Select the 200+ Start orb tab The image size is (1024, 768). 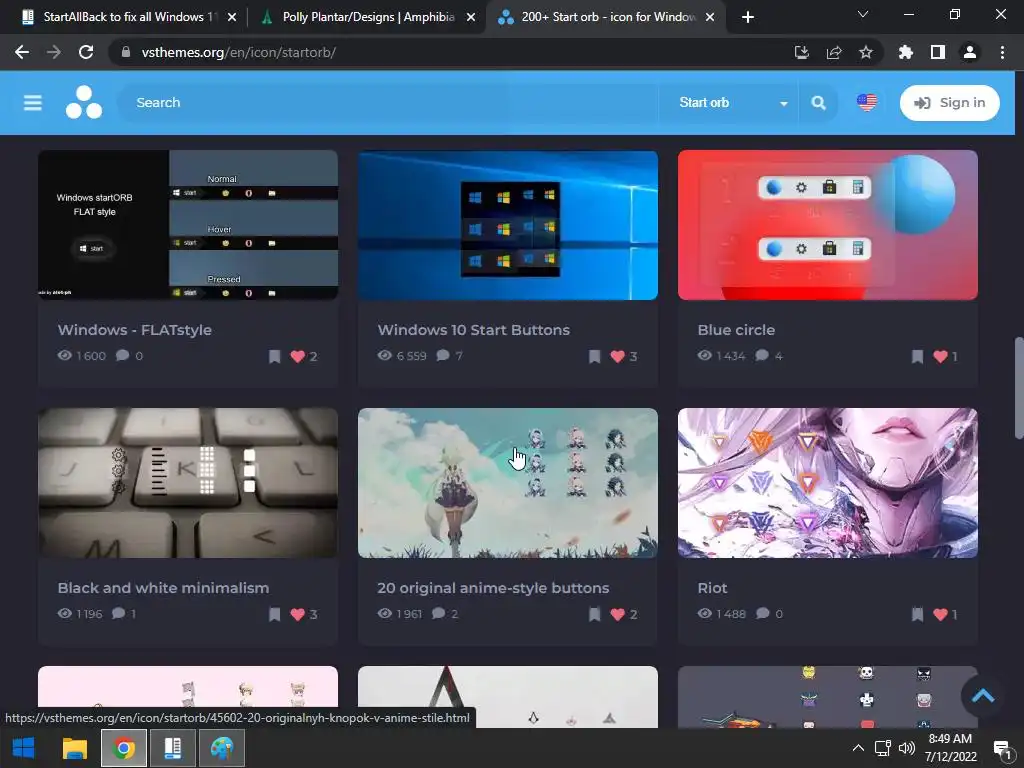tap(607, 17)
